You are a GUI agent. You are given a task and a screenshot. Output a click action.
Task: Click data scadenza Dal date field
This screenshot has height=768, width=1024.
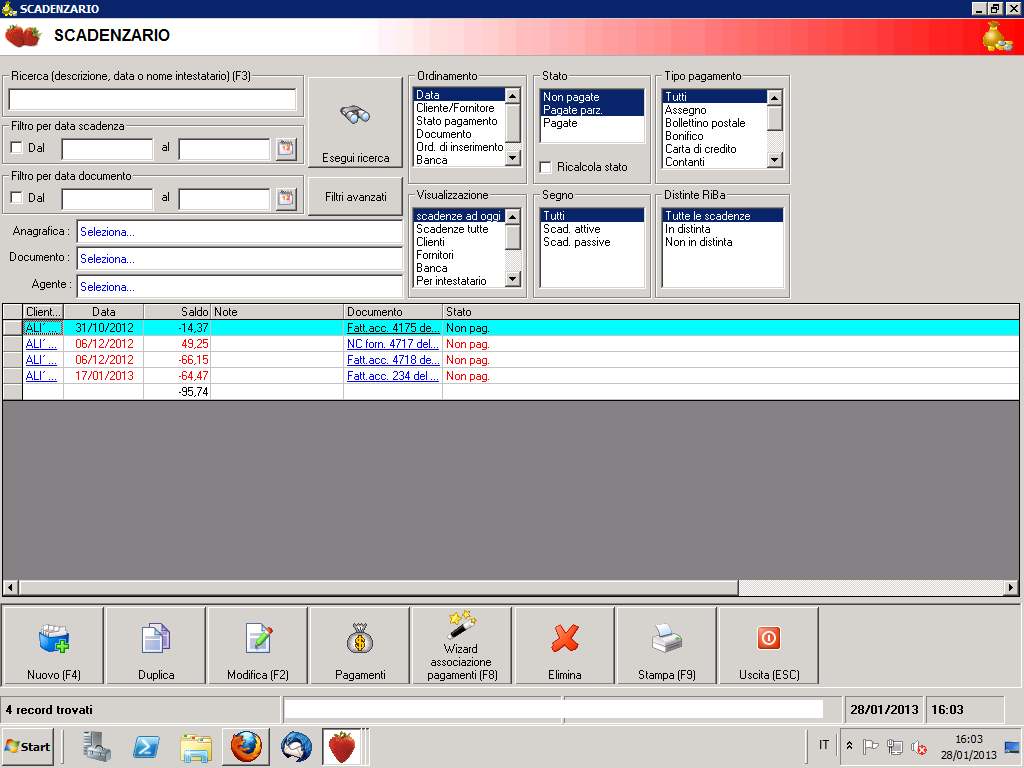pos(107,149)
